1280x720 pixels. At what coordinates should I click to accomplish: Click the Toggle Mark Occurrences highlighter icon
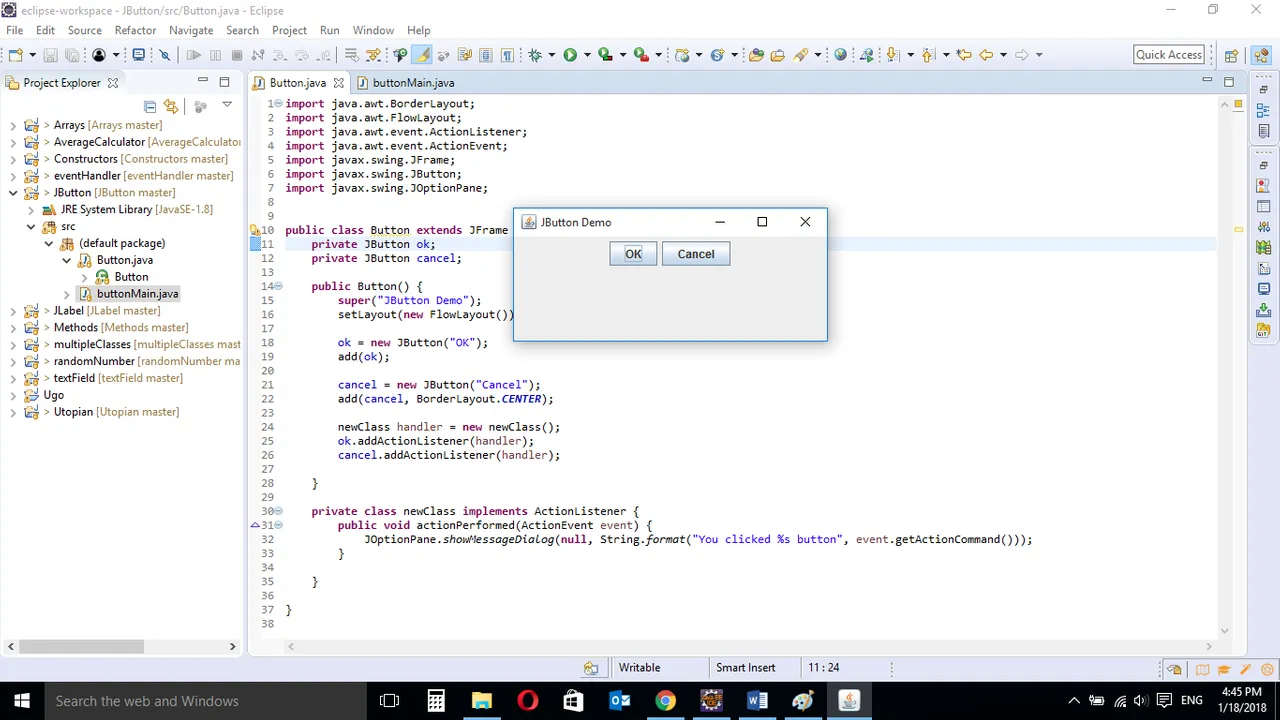(x=422, y=55)
